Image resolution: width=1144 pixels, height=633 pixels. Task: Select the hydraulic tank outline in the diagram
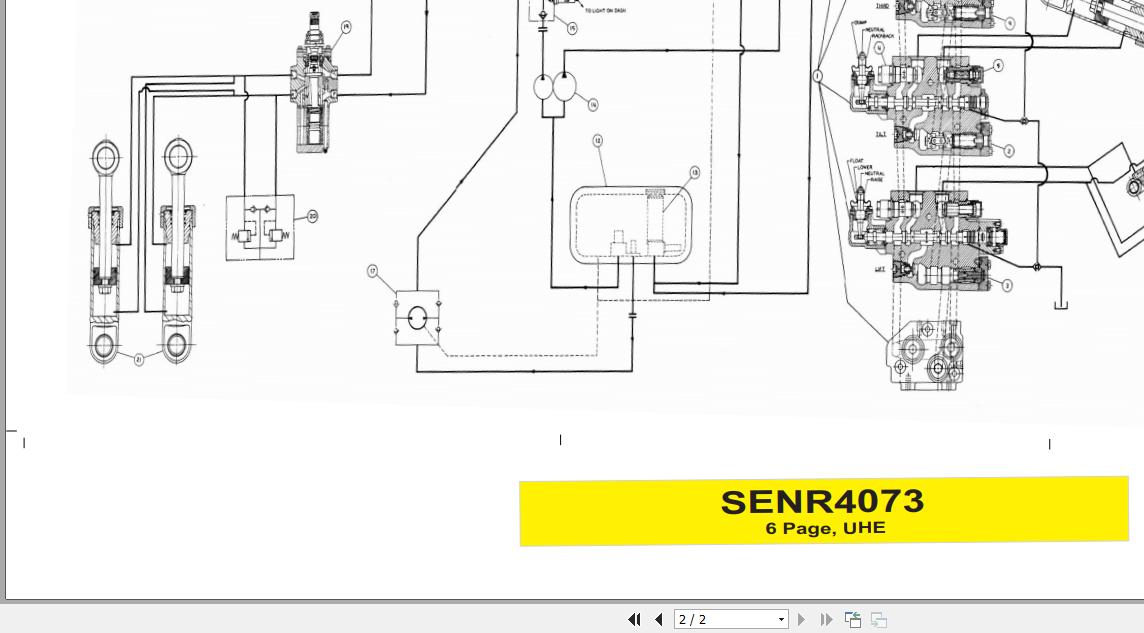click(632, 222)
